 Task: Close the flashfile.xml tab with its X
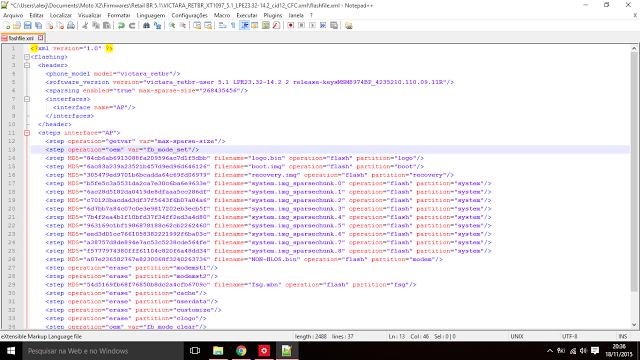pos(40,38)
